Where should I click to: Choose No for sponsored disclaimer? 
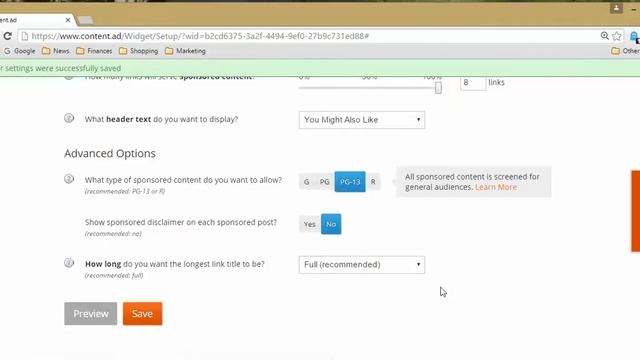[x=331, y=224]
